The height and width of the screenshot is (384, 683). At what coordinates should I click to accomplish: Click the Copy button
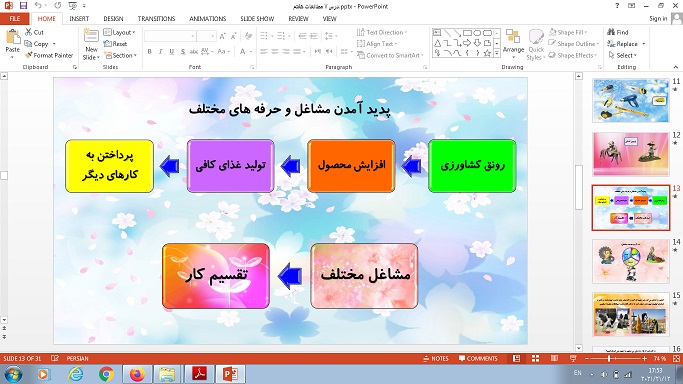(36, 44)
